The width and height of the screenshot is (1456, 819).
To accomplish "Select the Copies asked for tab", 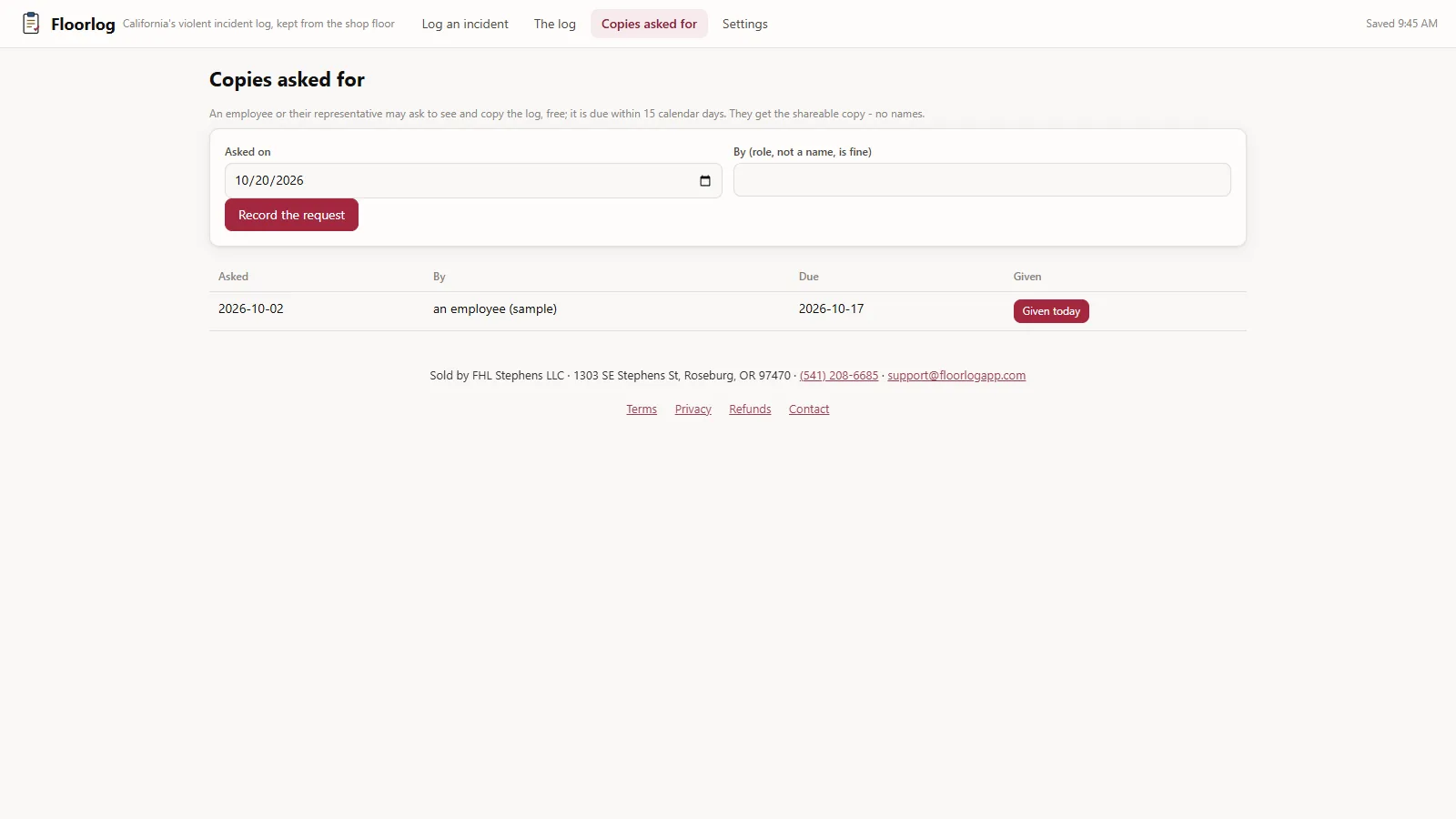I will [649, 25].
